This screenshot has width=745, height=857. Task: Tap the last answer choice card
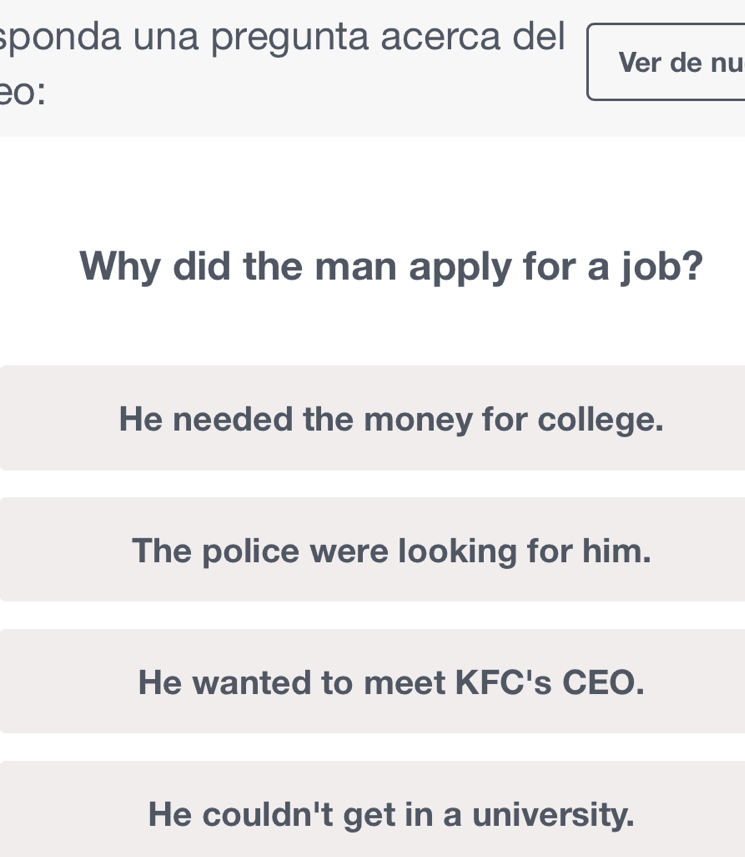(390, 814)
